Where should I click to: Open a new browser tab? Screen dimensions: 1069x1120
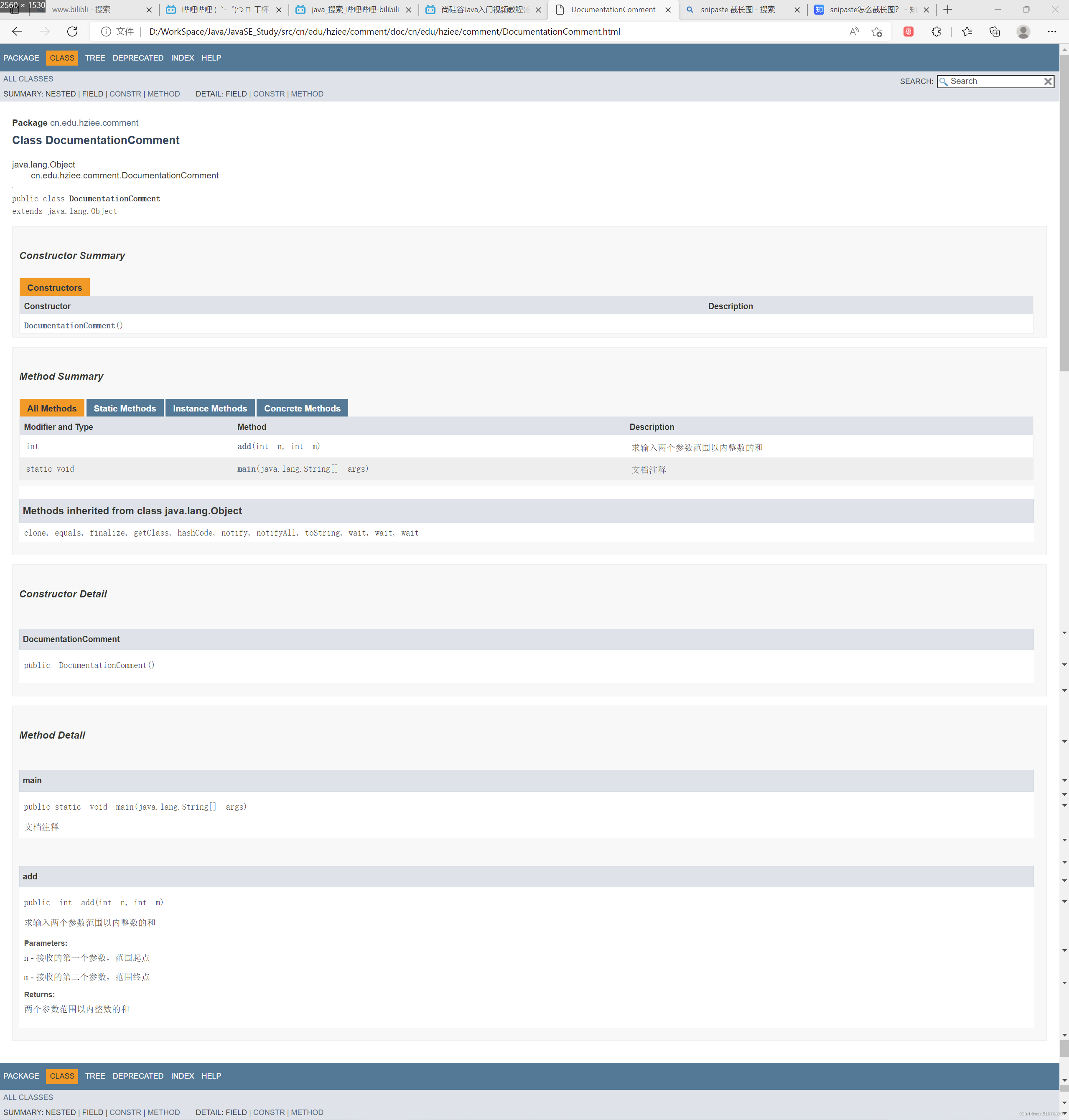click(x=948, y=10)
